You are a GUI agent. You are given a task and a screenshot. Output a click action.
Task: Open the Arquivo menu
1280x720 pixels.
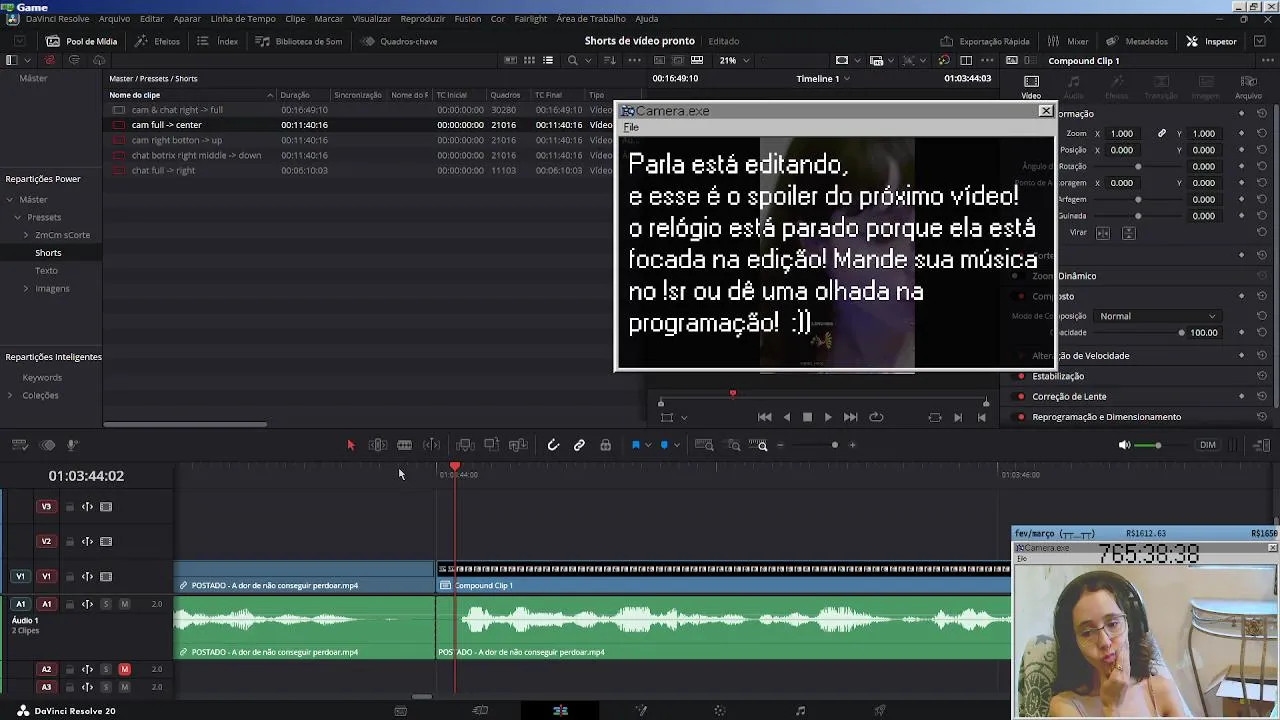(114, 19)
